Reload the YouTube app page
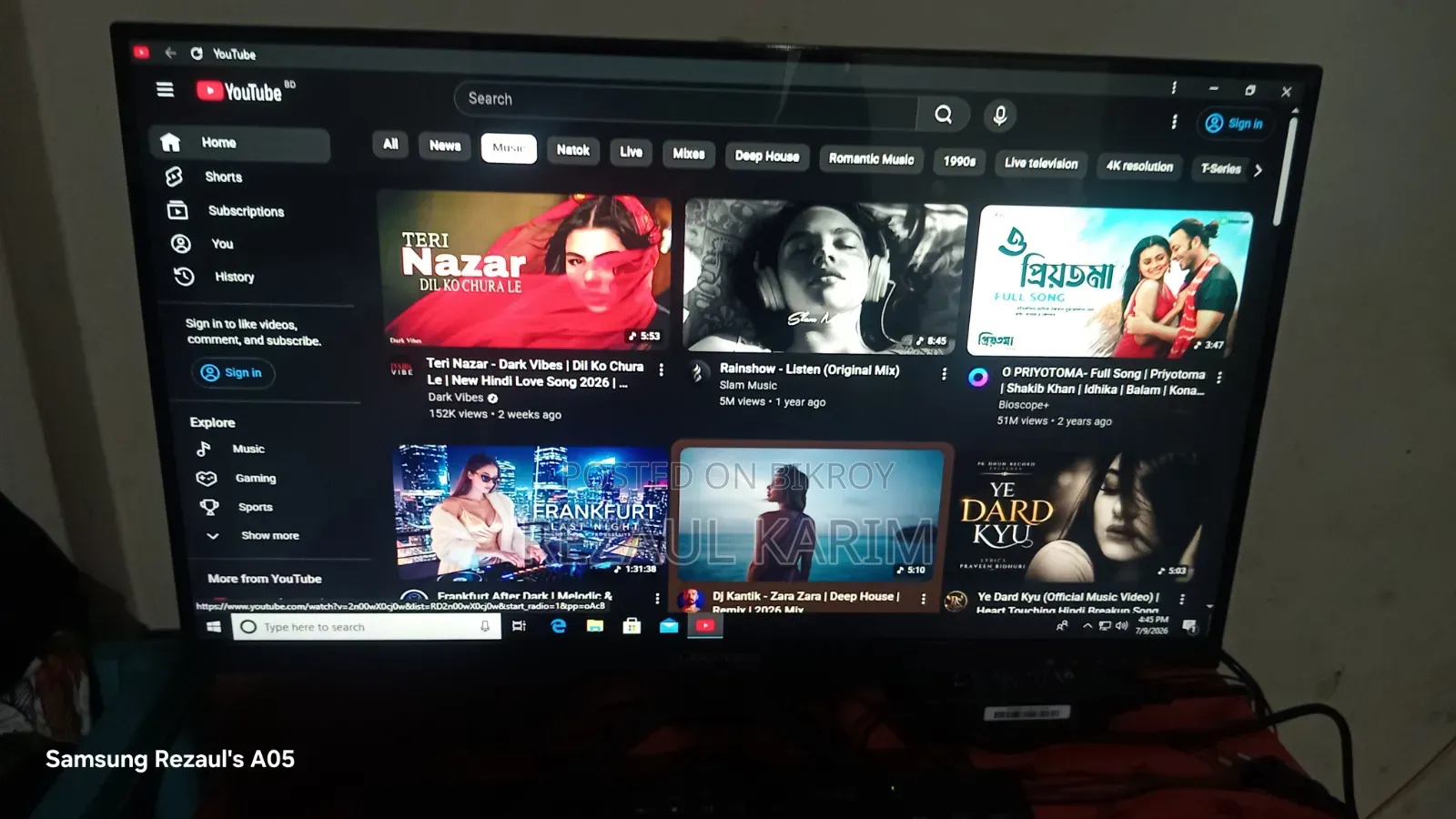The image size is (1456, 819). [x=197, y=54]
